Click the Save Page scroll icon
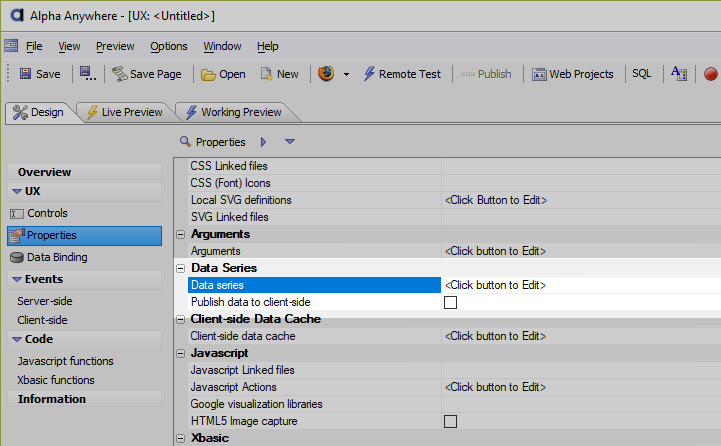Image resolution: width=721 pixels, height=446 pixels. (x=120, y=74)
